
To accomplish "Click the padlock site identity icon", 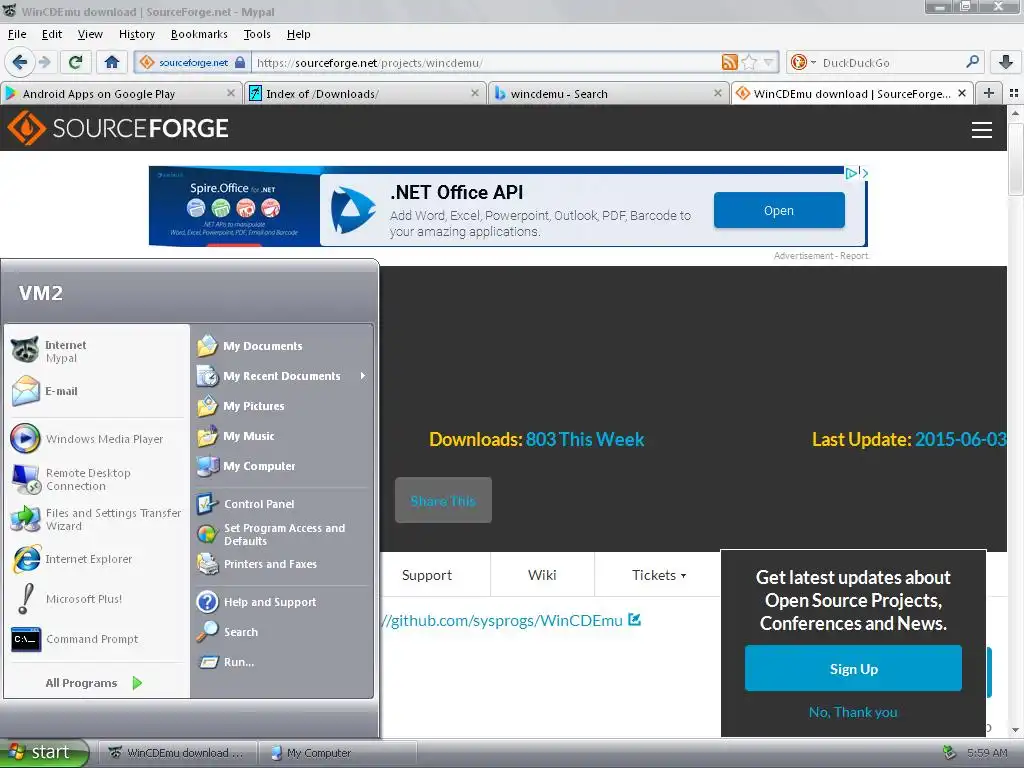I will coord(240,63).
